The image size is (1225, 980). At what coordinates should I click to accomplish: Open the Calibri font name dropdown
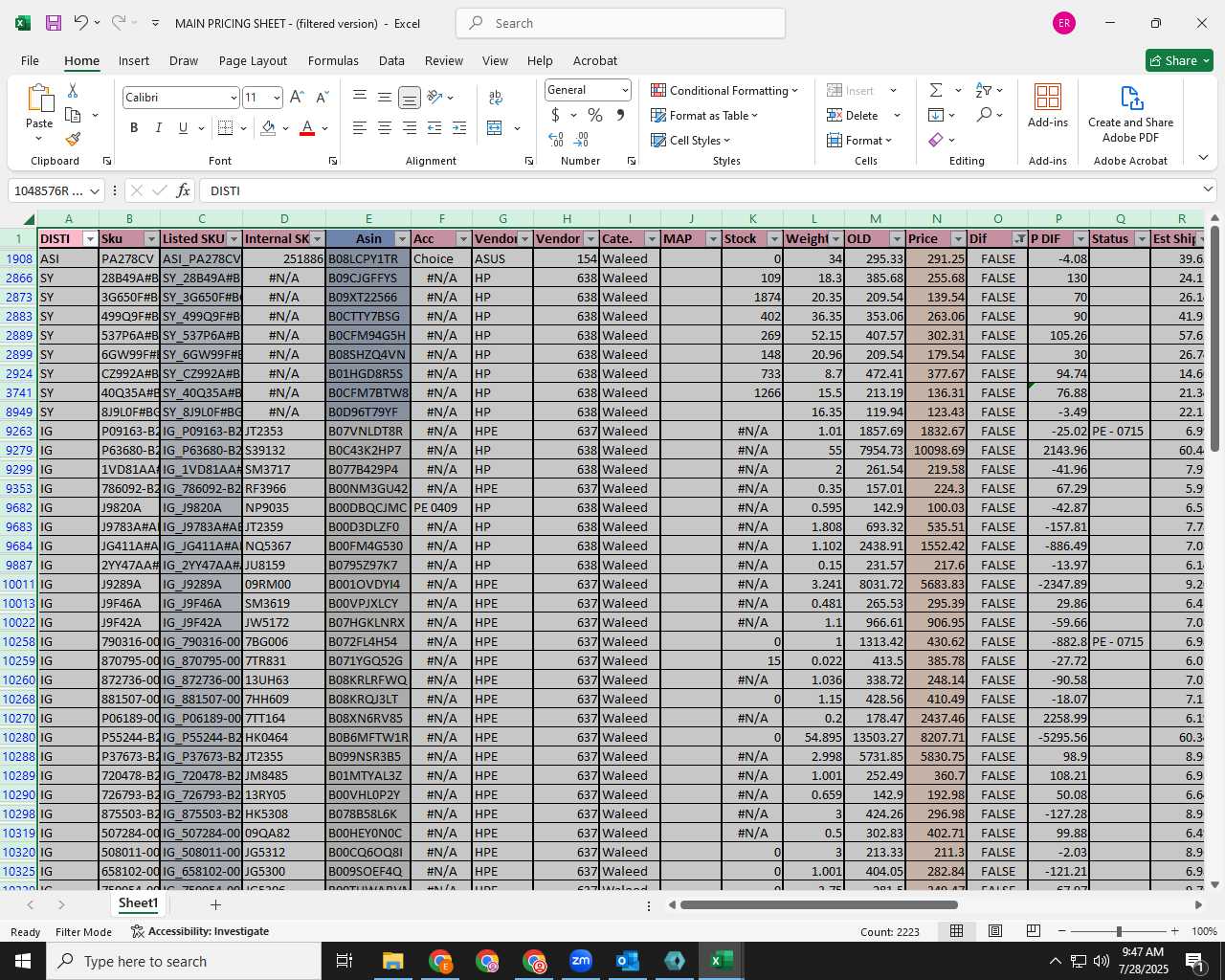click(233, 98)
